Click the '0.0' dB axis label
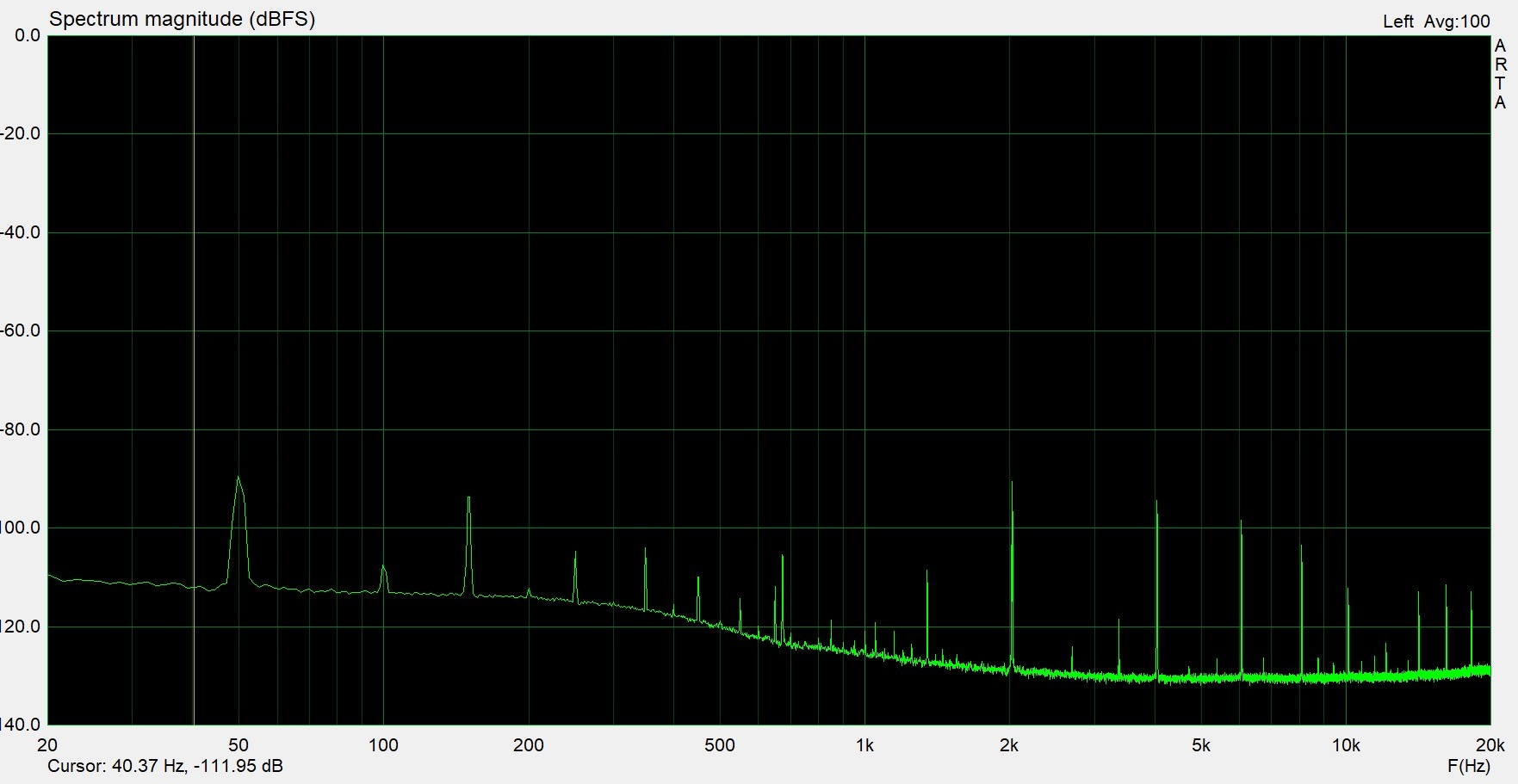This screenshot has width=1518, height=784. pyautogui.click(x=28, y=35)
